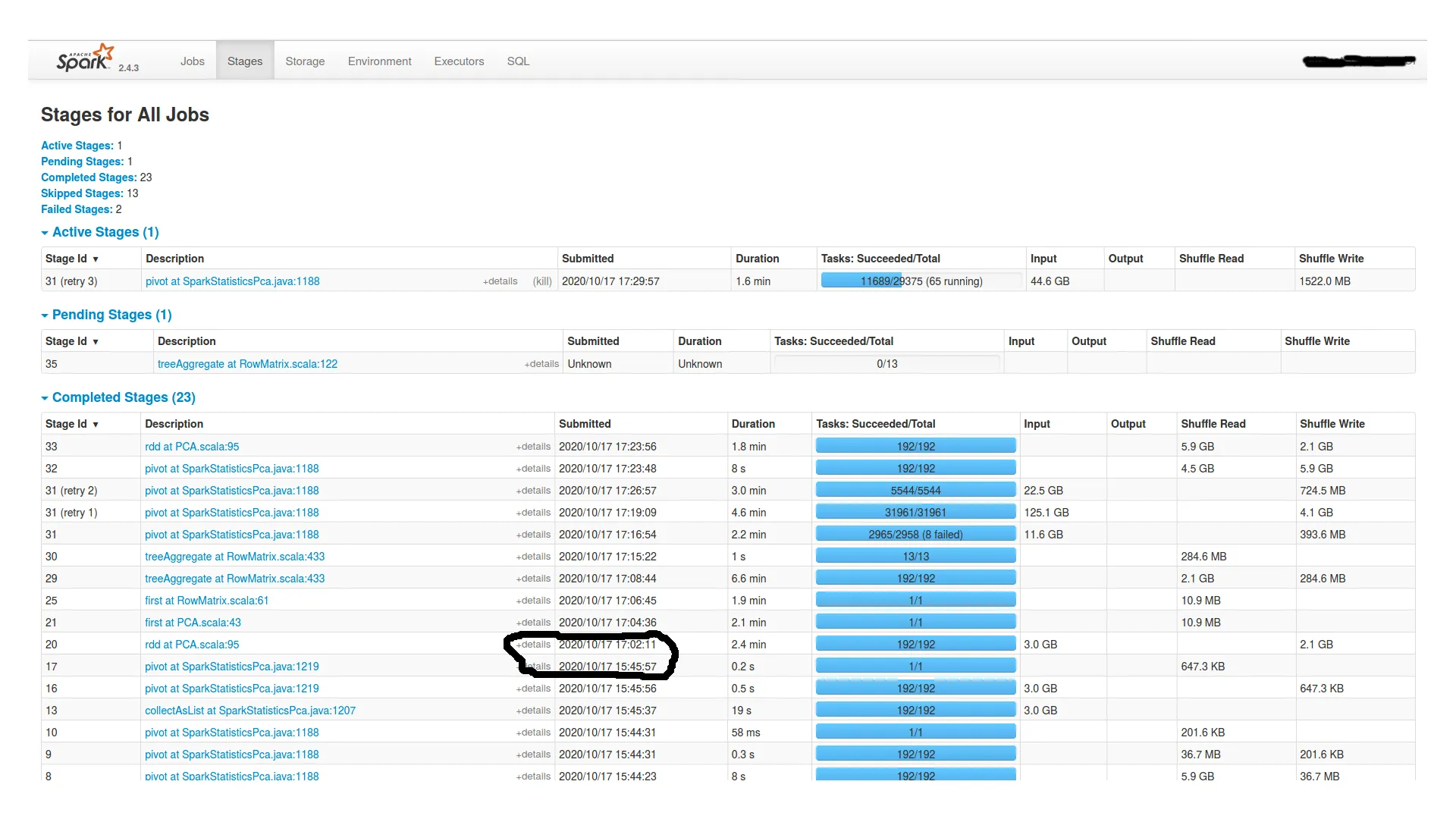This screenshot has height=819, width=1456.
Task: Sort completed stages by Duration column header
Action: tap(752, 424)
